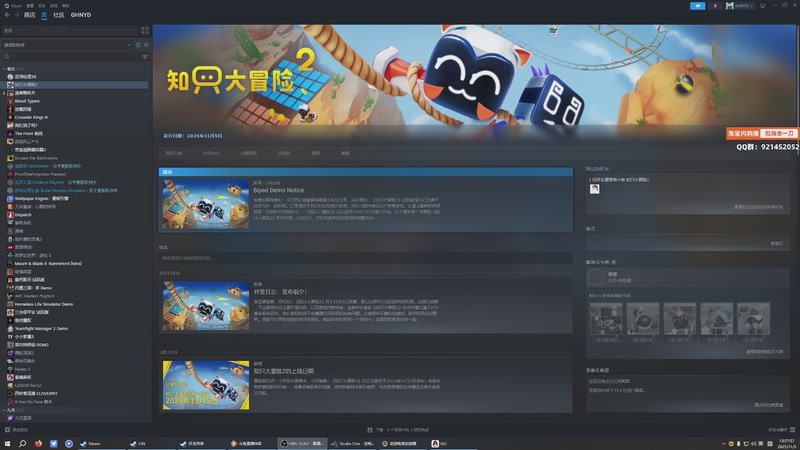This screenshot has height=450, width=800.
Task: Click the notifications bell icon in the title bar
Action: (715, 6)
